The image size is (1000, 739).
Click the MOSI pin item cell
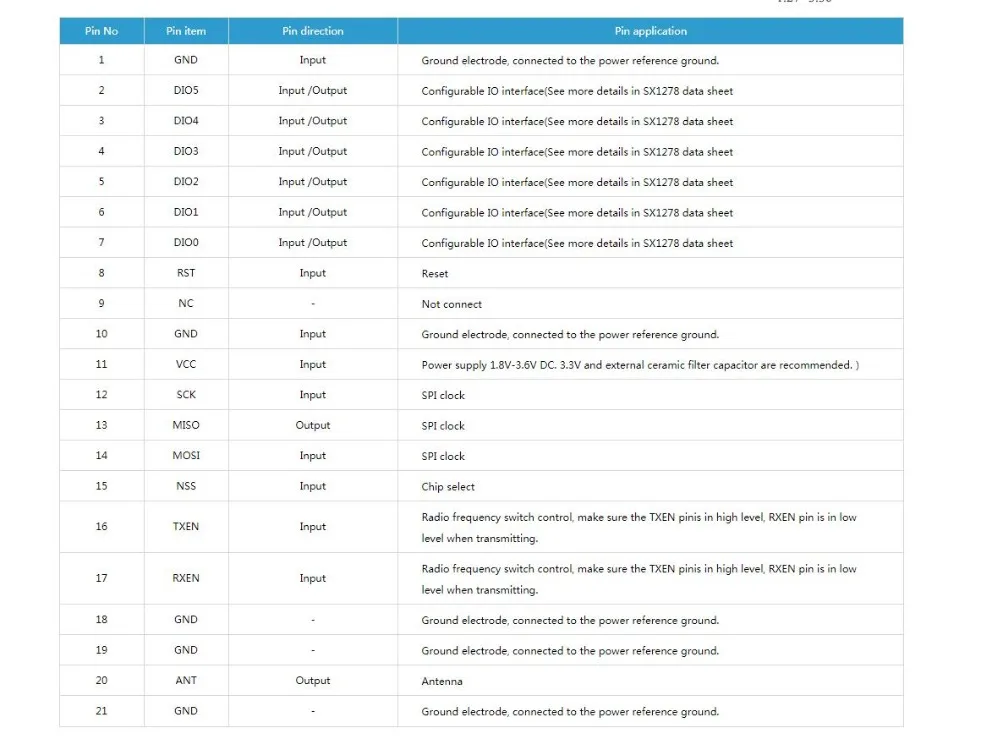tap(186, 455)
